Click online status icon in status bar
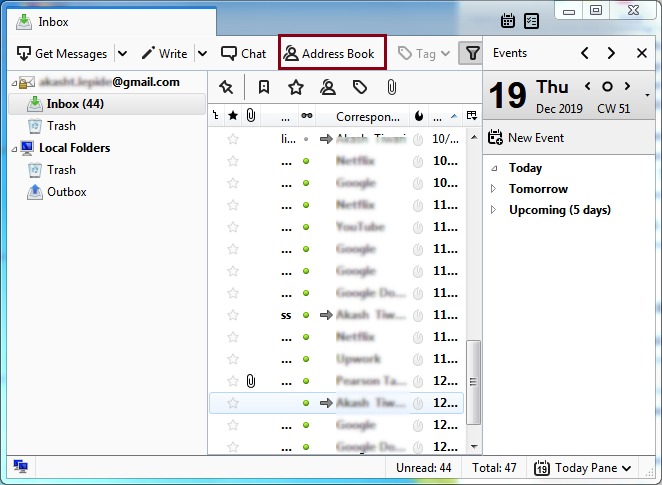The width and height of the screenshot is (662, 485). click(x=20, y=467)
